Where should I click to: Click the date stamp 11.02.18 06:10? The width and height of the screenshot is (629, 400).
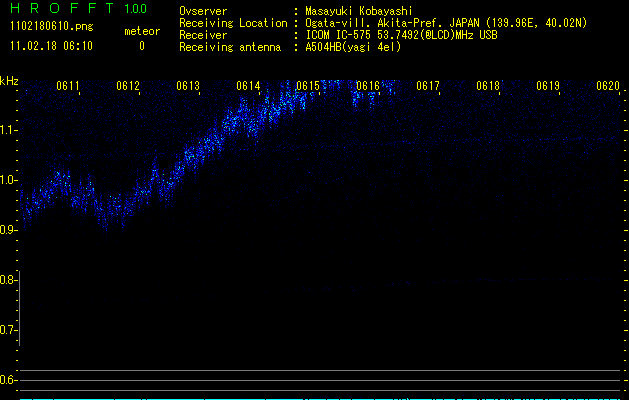(x=51, y=46)
